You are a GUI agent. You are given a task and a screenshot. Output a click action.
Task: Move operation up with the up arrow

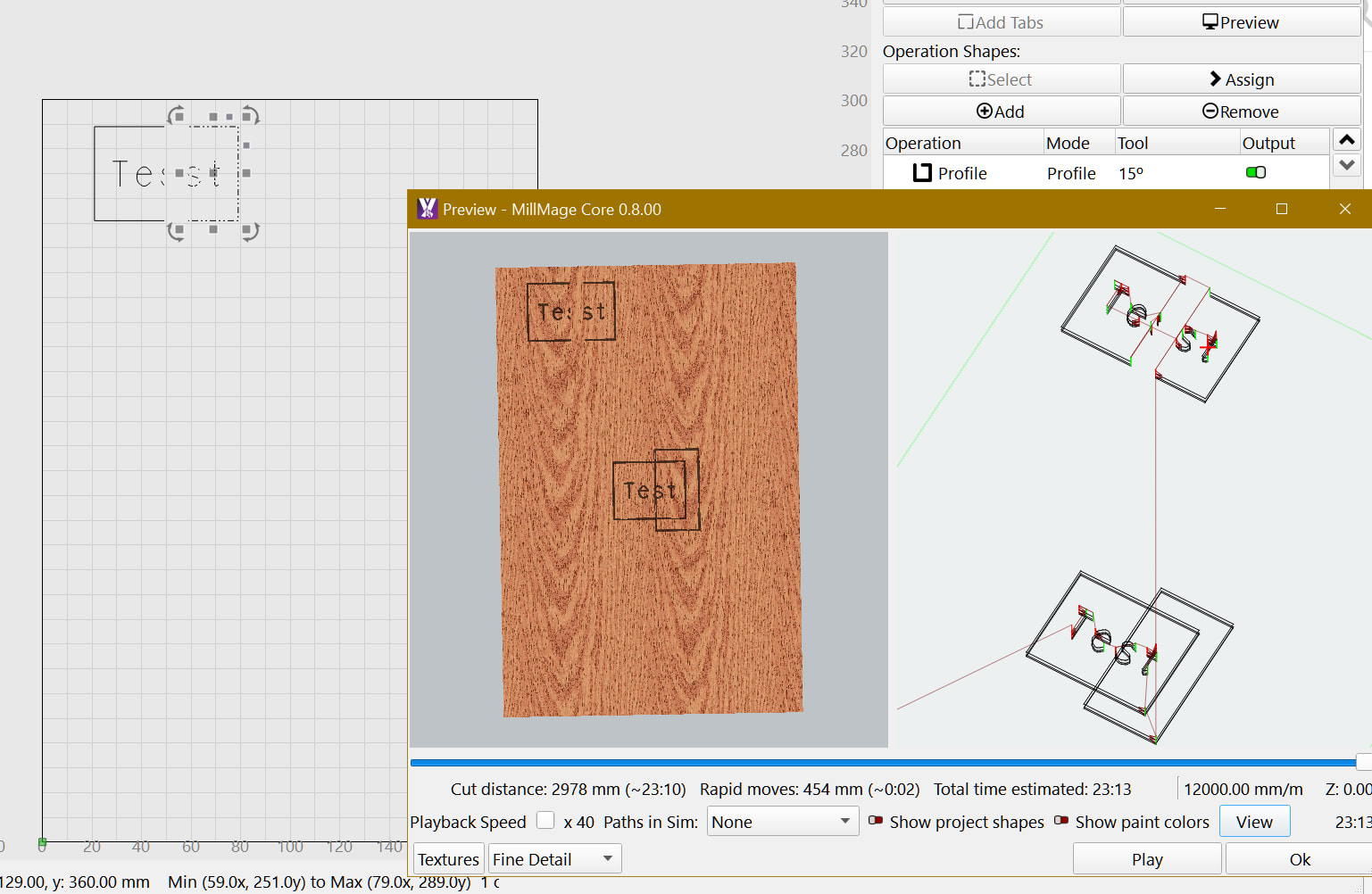coord(1347,140)
